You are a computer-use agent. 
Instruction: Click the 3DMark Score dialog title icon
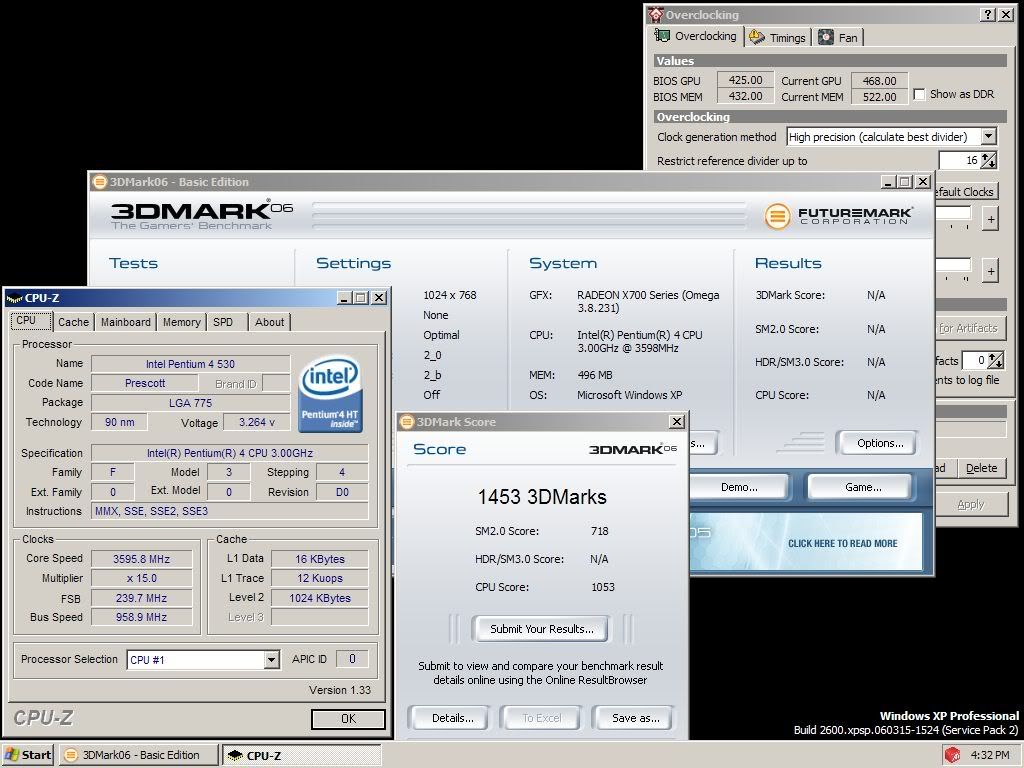[x=407, y=422]
